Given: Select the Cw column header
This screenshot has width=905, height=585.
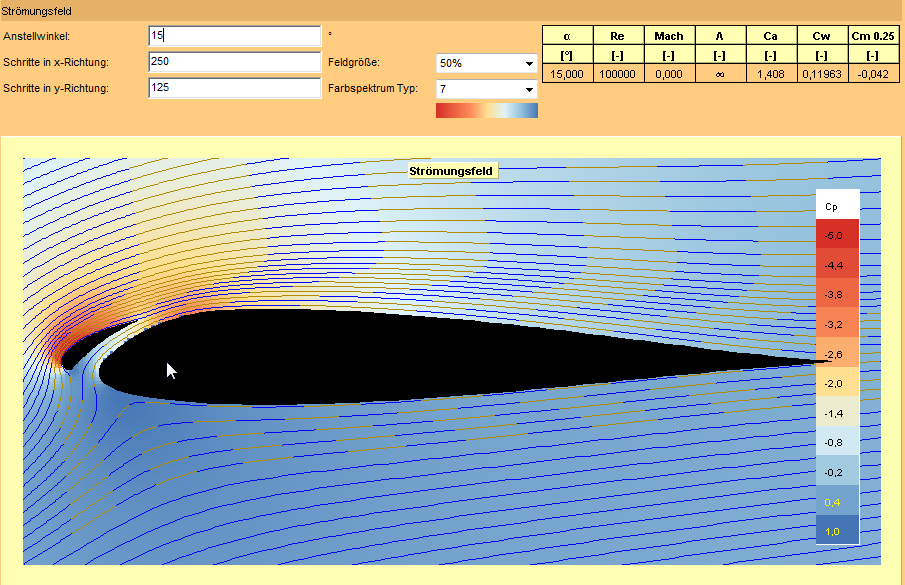Looking at the screenshot, I should tap(821, 36).
